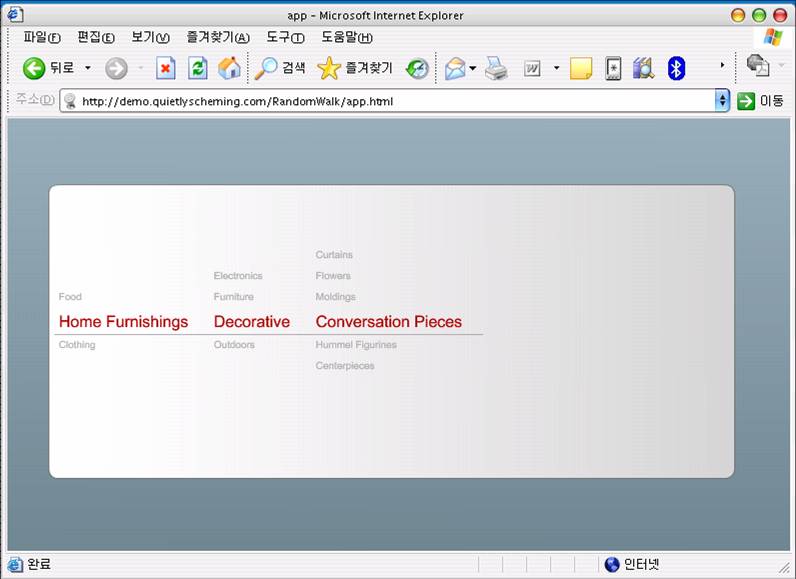Expand the toolbar overflow arrow
The width and height of the screenshot is (796, 579).
pyautogui.click(x=722, y=65)
